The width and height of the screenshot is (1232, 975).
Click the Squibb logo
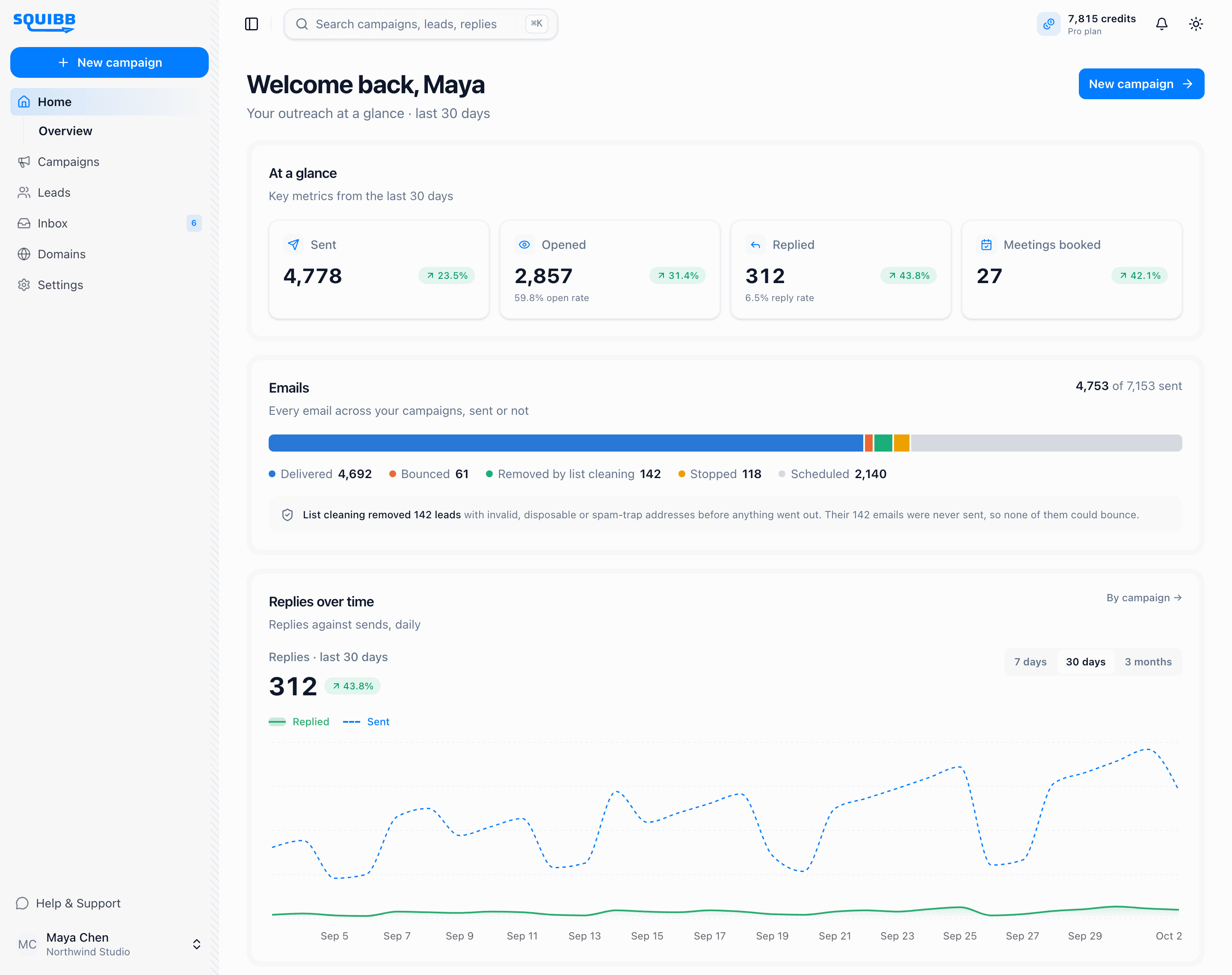pos(44,23)
